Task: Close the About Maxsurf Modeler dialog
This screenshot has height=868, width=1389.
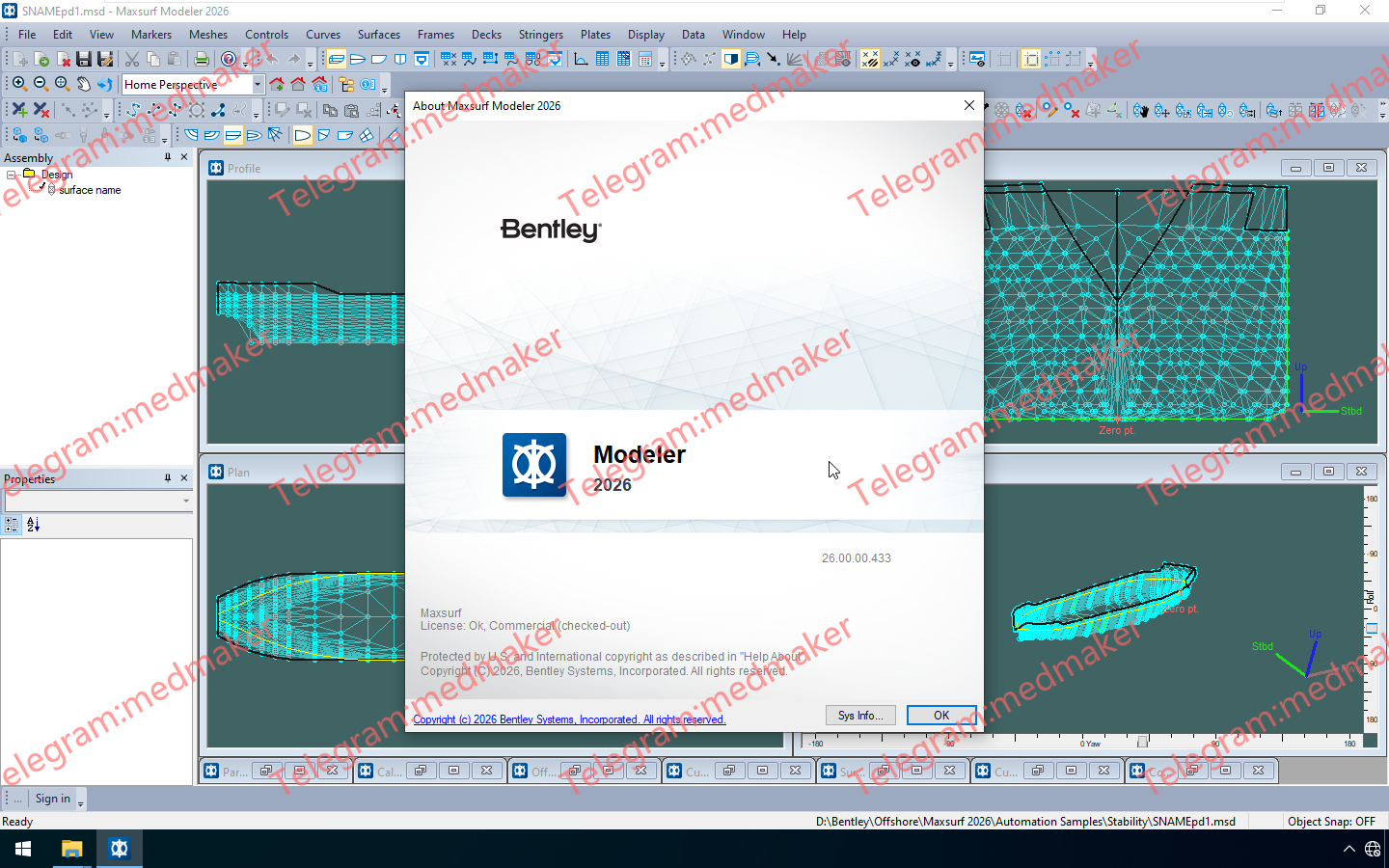Action: pyautogui.click(x=969, y=105)
